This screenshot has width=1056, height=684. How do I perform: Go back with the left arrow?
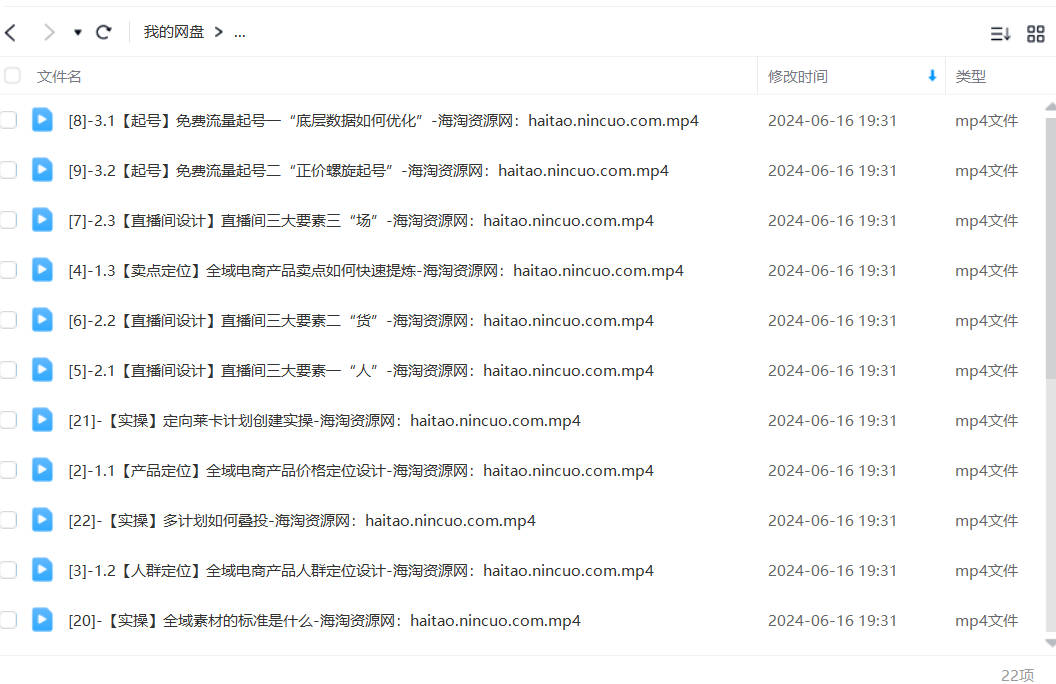tap(11, 32)
